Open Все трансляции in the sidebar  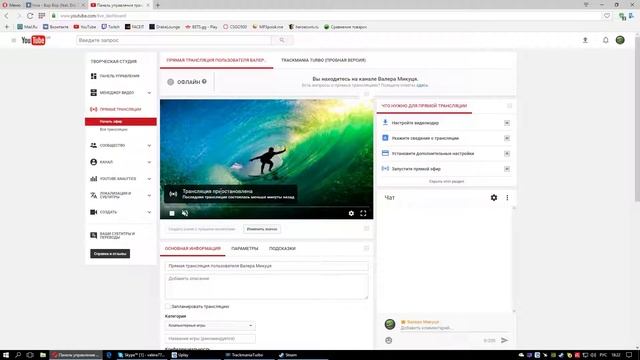click(x=113, y=129)
